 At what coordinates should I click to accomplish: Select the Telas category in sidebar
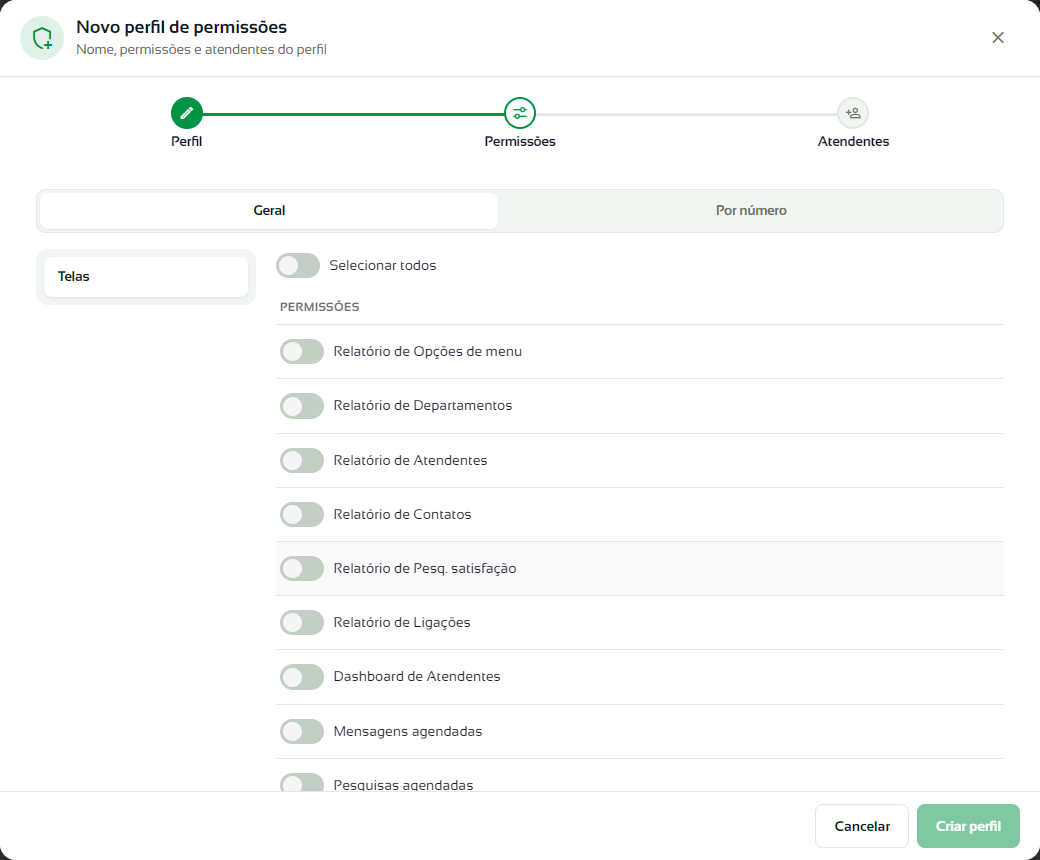[x=146, y=276]
